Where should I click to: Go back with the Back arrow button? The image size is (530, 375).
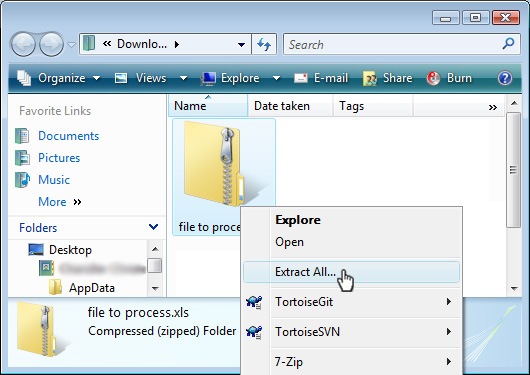click(x=23, y=44)
